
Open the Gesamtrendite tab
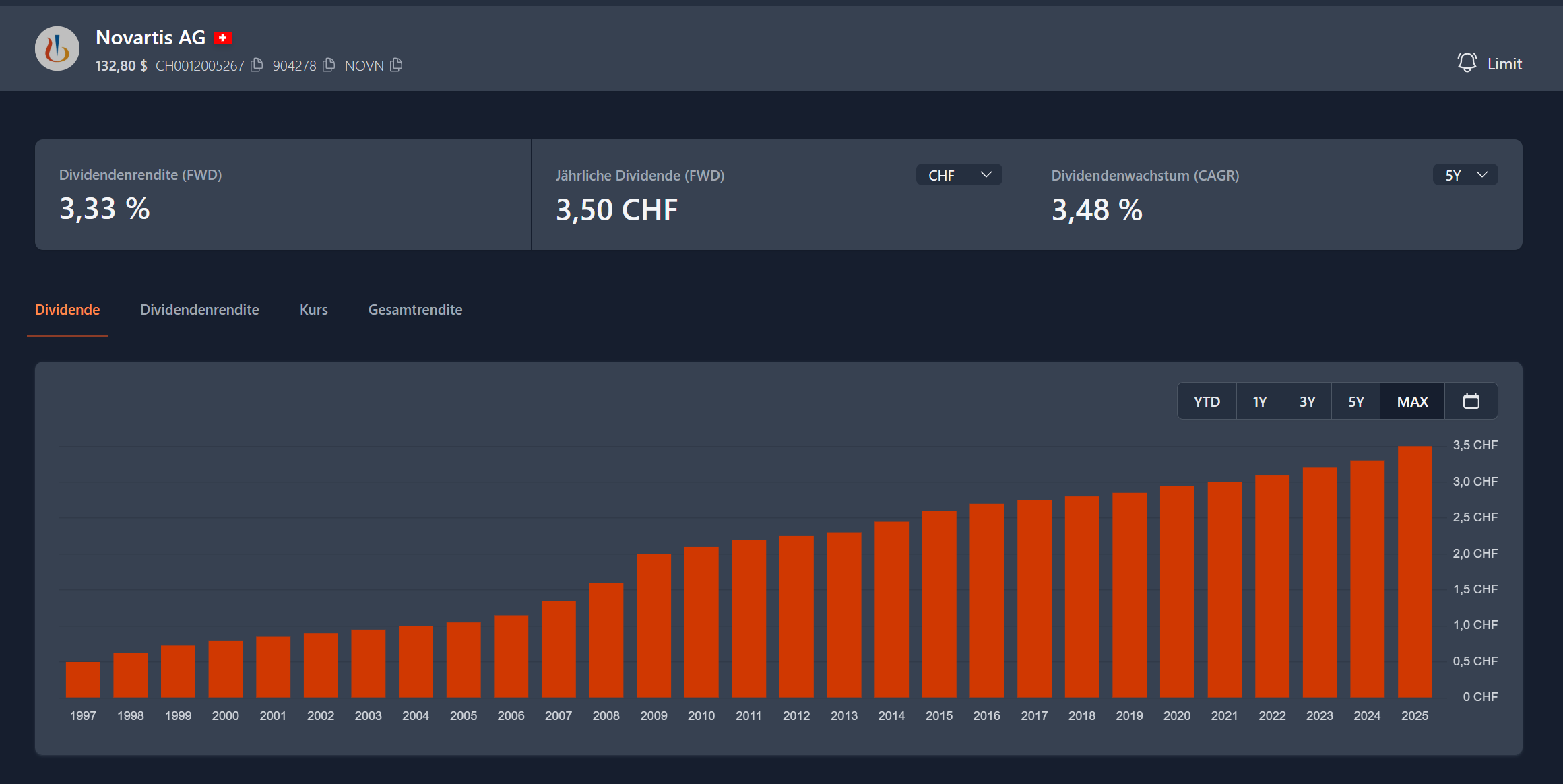click(415, 310)
